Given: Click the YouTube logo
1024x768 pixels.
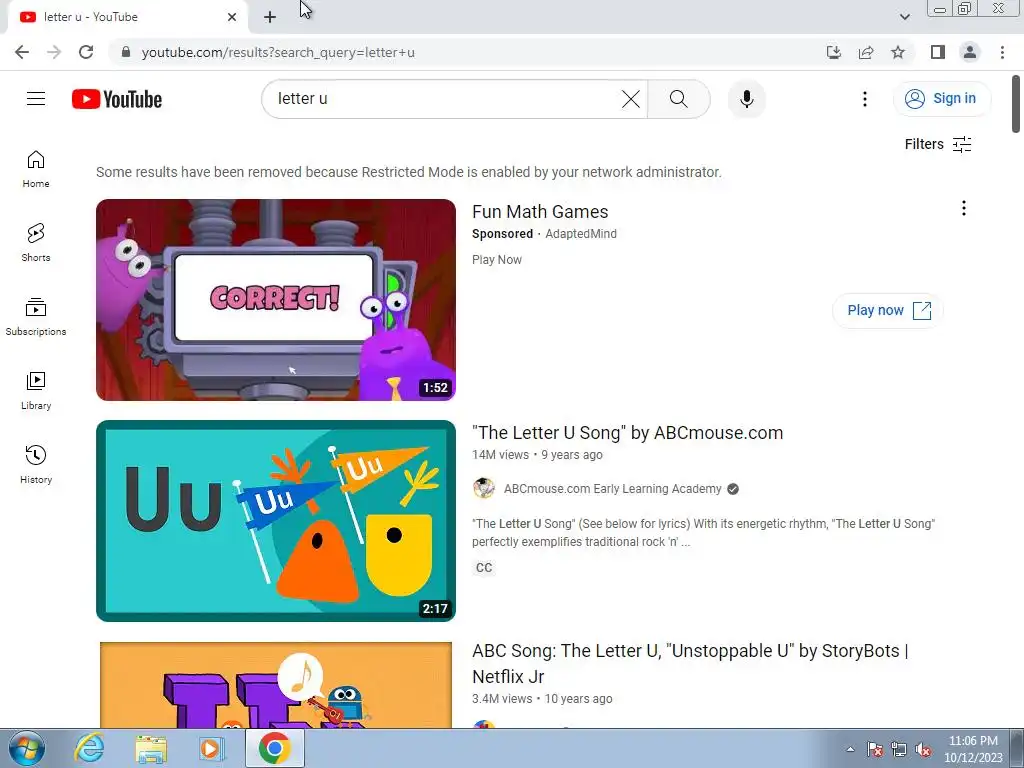Looking at the screenshot, I should coord(117,99).
